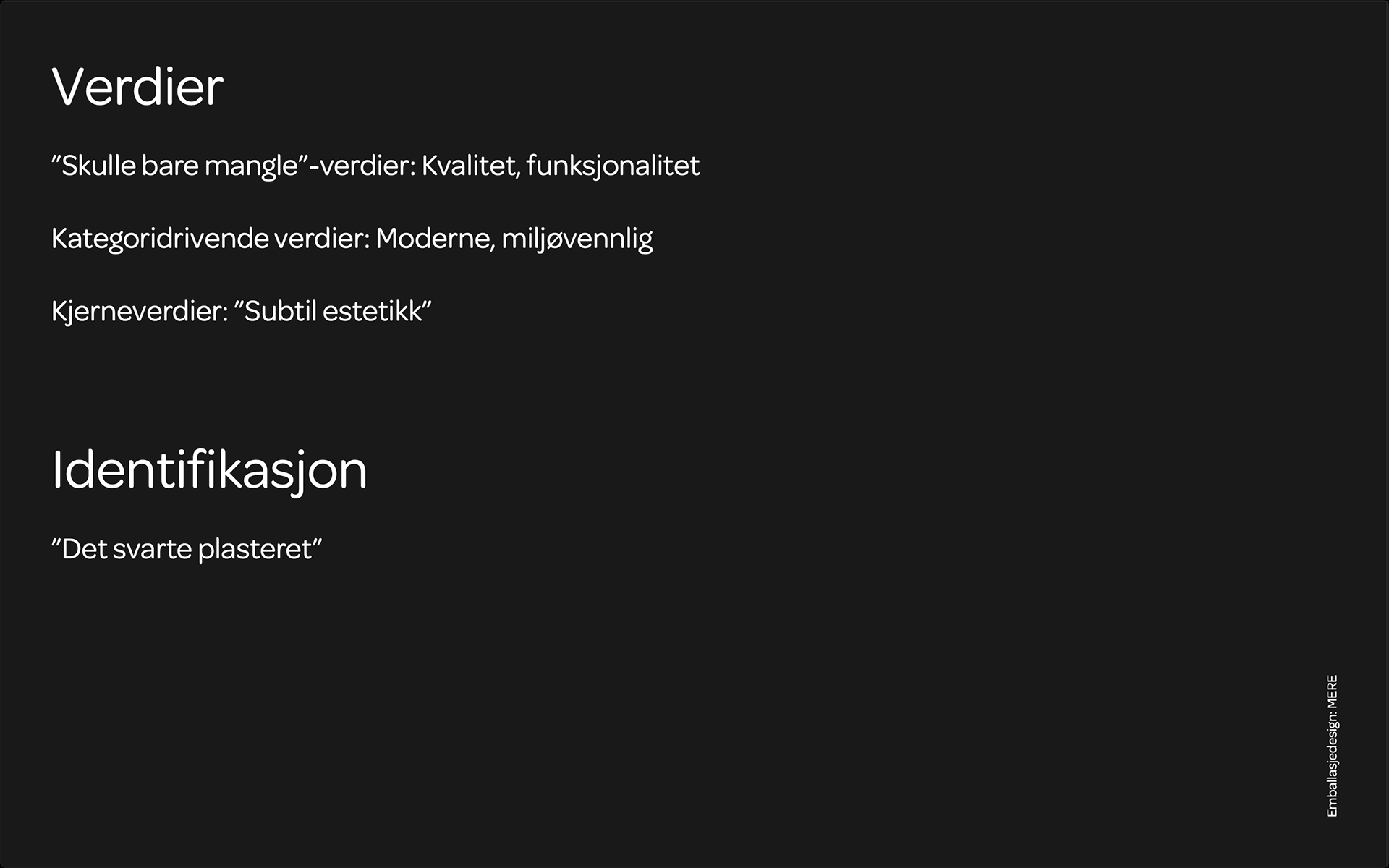Select the quoted phrase "Skulle bare mangle"

pyautogui.click(x=179, y=166)
